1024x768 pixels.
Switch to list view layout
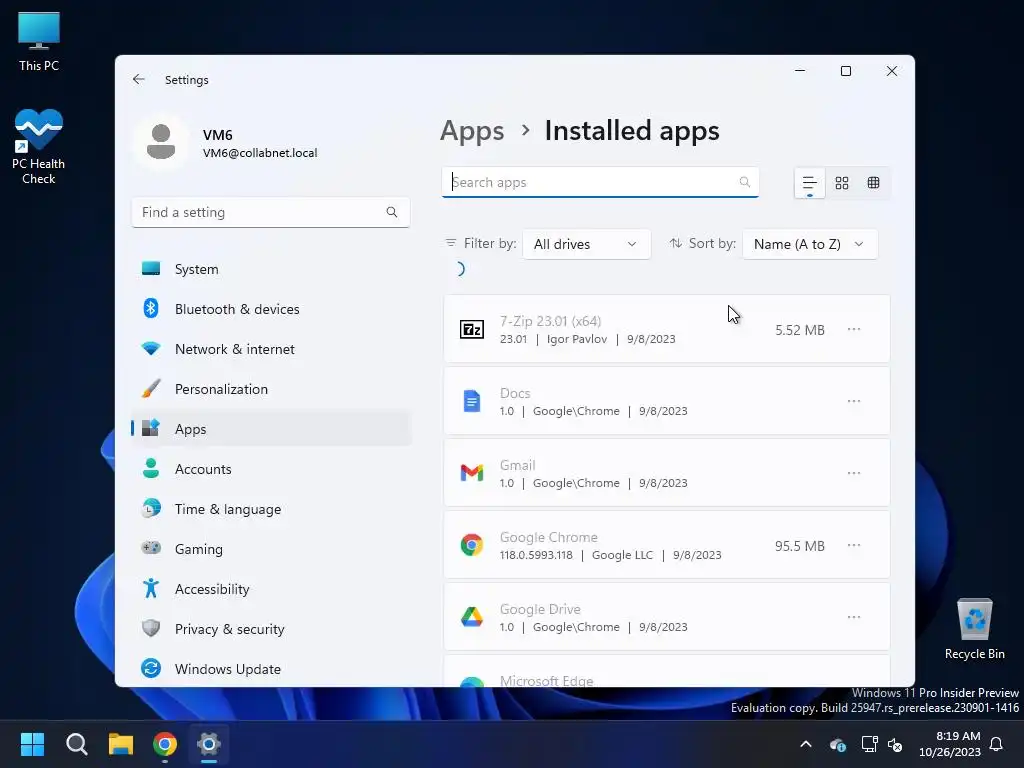(x=809, y=183)
